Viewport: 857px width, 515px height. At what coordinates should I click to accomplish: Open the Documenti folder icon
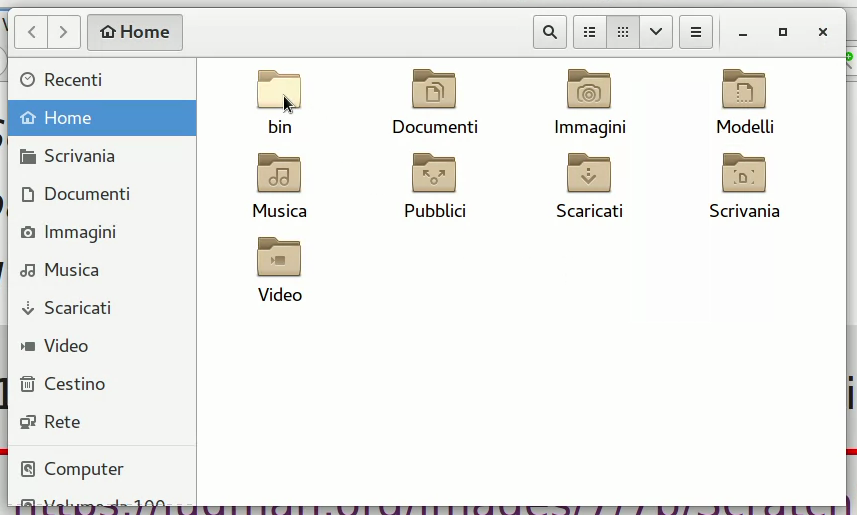click(x=434, y=91)
